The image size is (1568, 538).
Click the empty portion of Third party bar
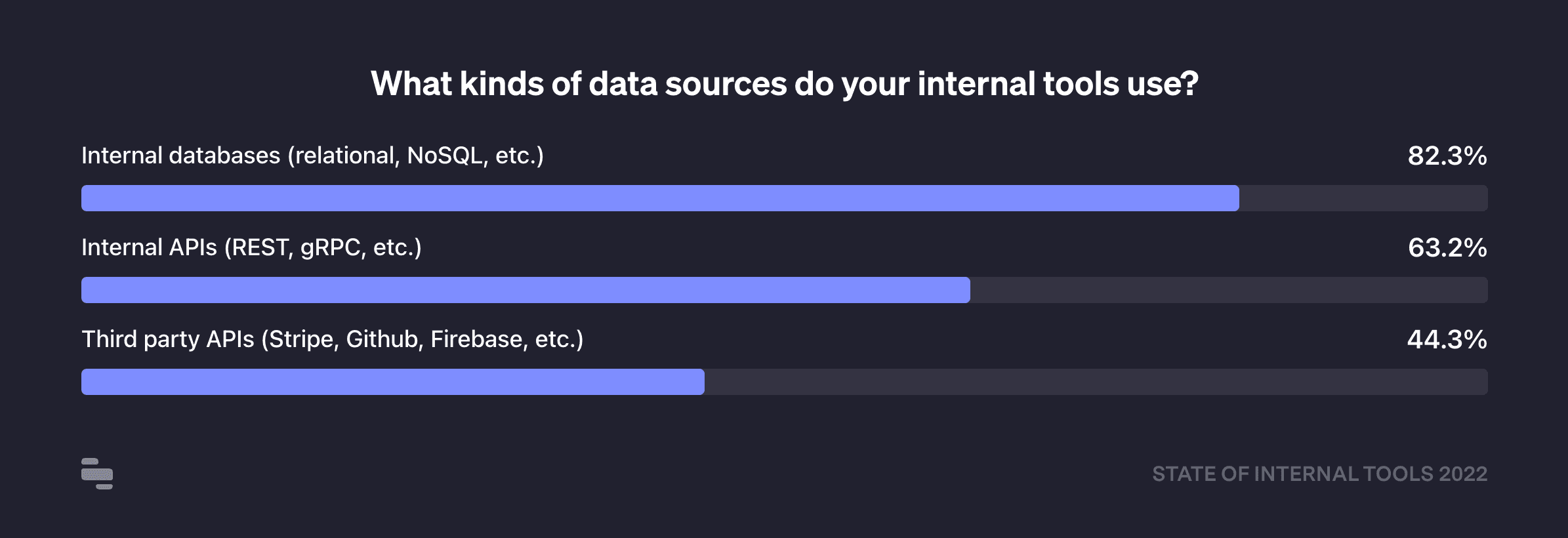coord(1096,382)
